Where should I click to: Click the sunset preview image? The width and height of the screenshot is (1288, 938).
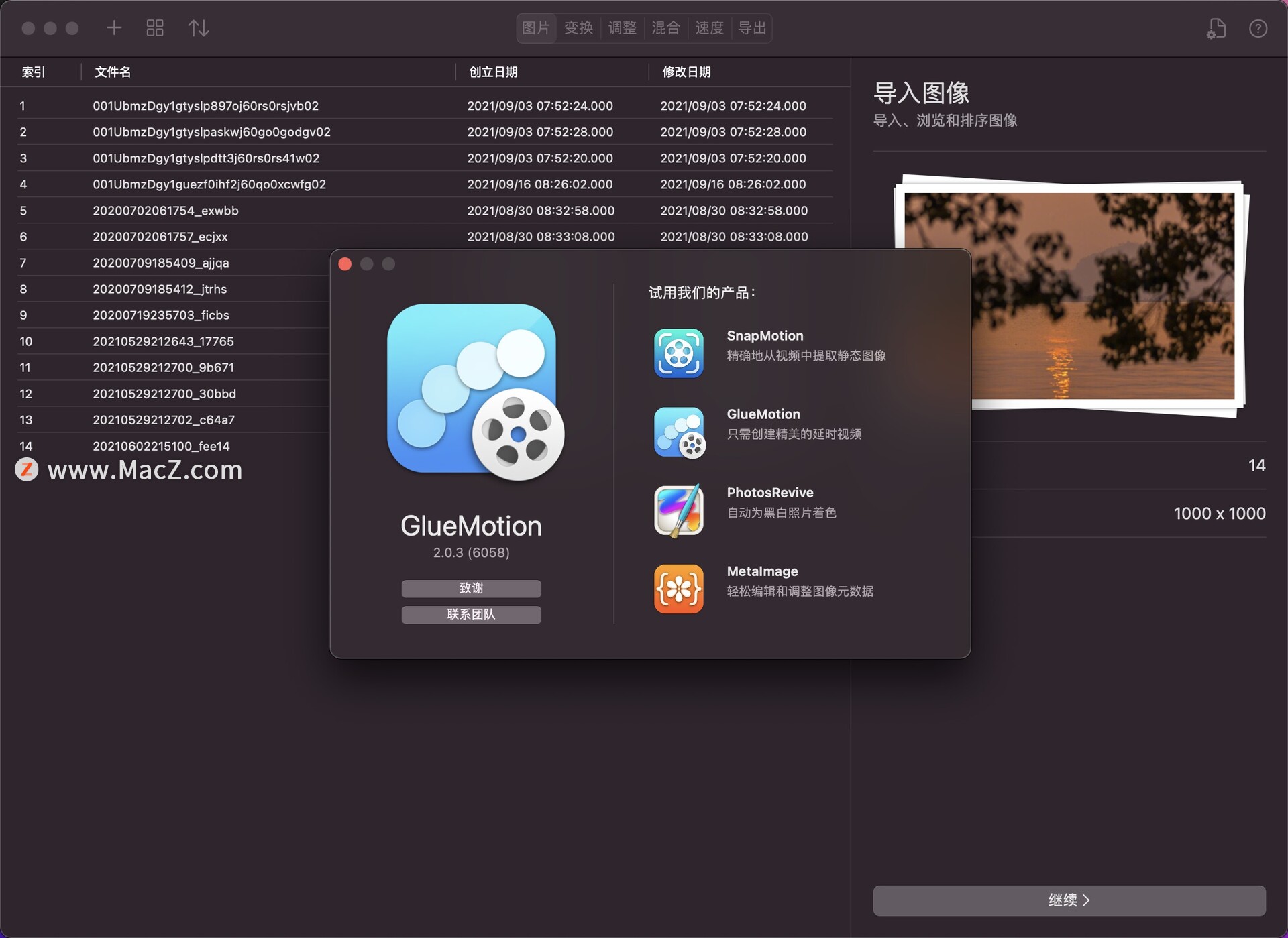pos(1069,296)
